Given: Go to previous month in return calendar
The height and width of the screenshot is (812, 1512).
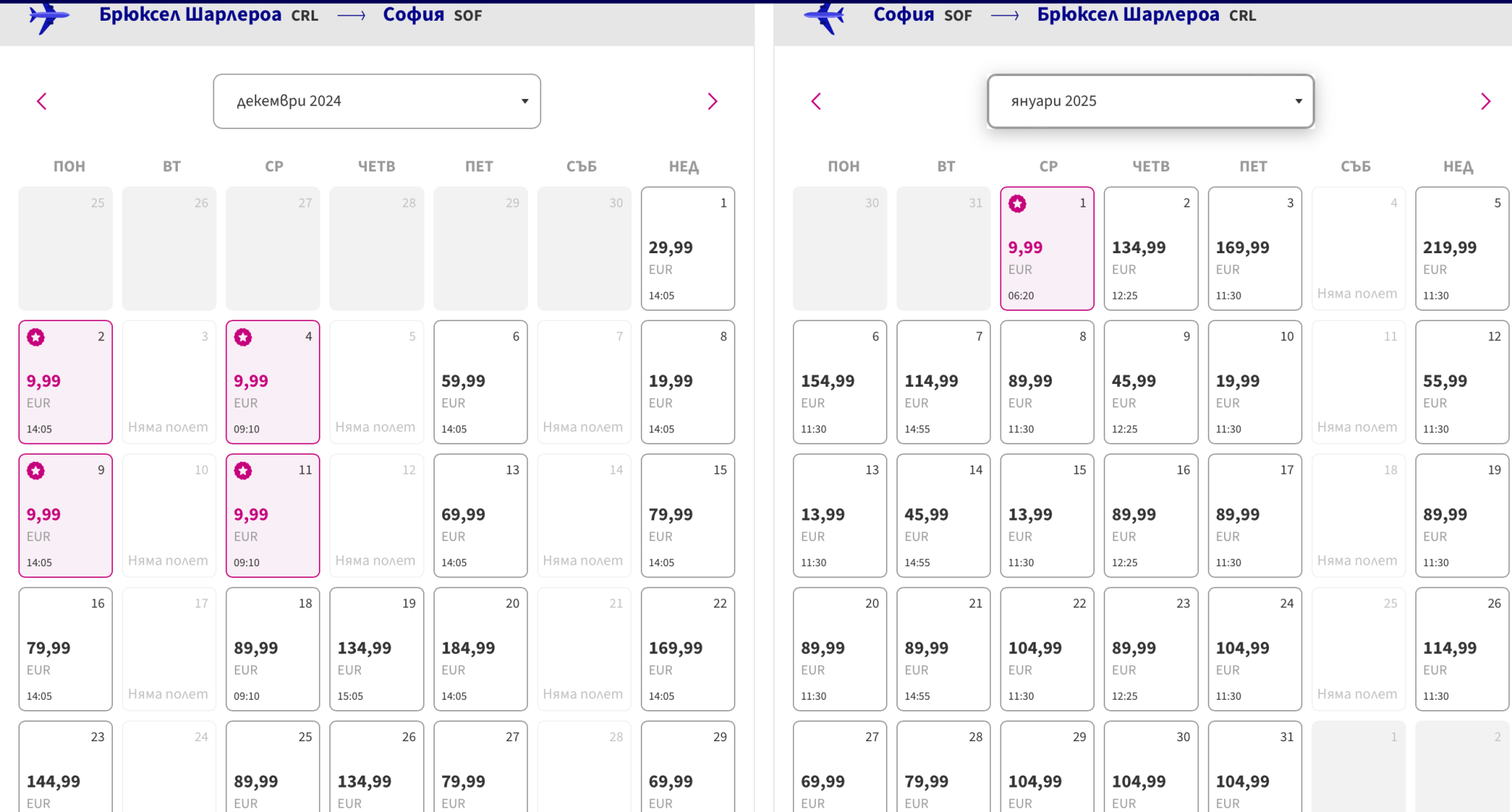Looking at the screenshot, I should [x=816, y=101].
